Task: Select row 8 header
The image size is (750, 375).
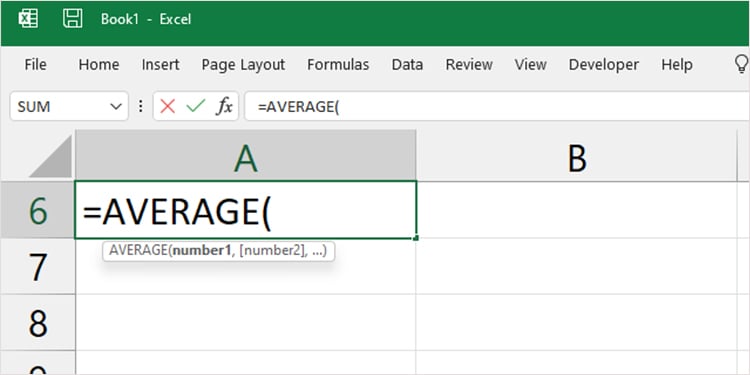Action: [38, 323]
